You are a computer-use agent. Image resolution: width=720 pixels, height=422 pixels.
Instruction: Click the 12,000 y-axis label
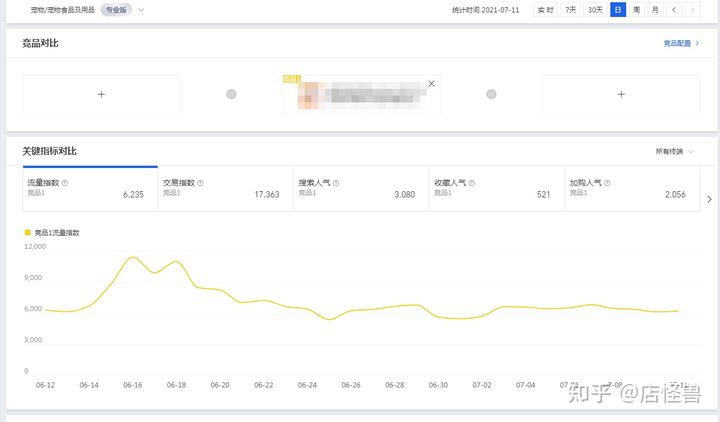(x=35, y=247)
